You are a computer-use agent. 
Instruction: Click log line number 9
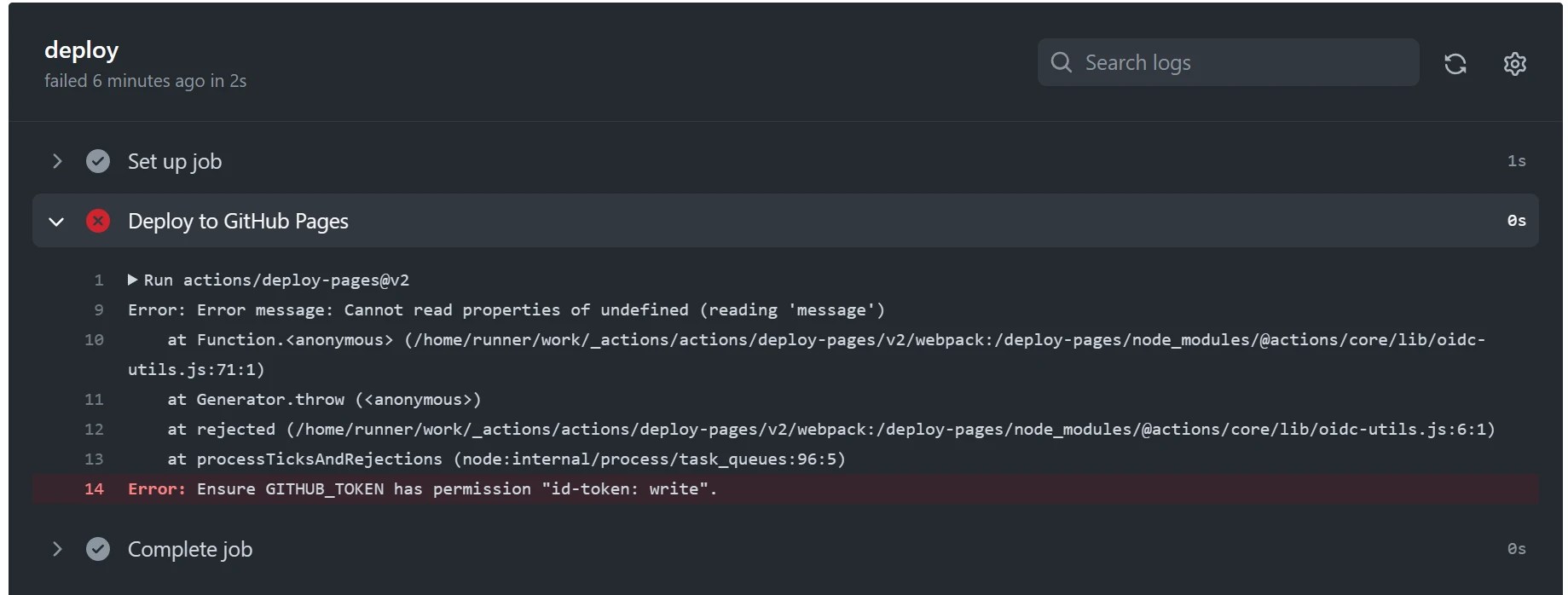tap(99, 309)
